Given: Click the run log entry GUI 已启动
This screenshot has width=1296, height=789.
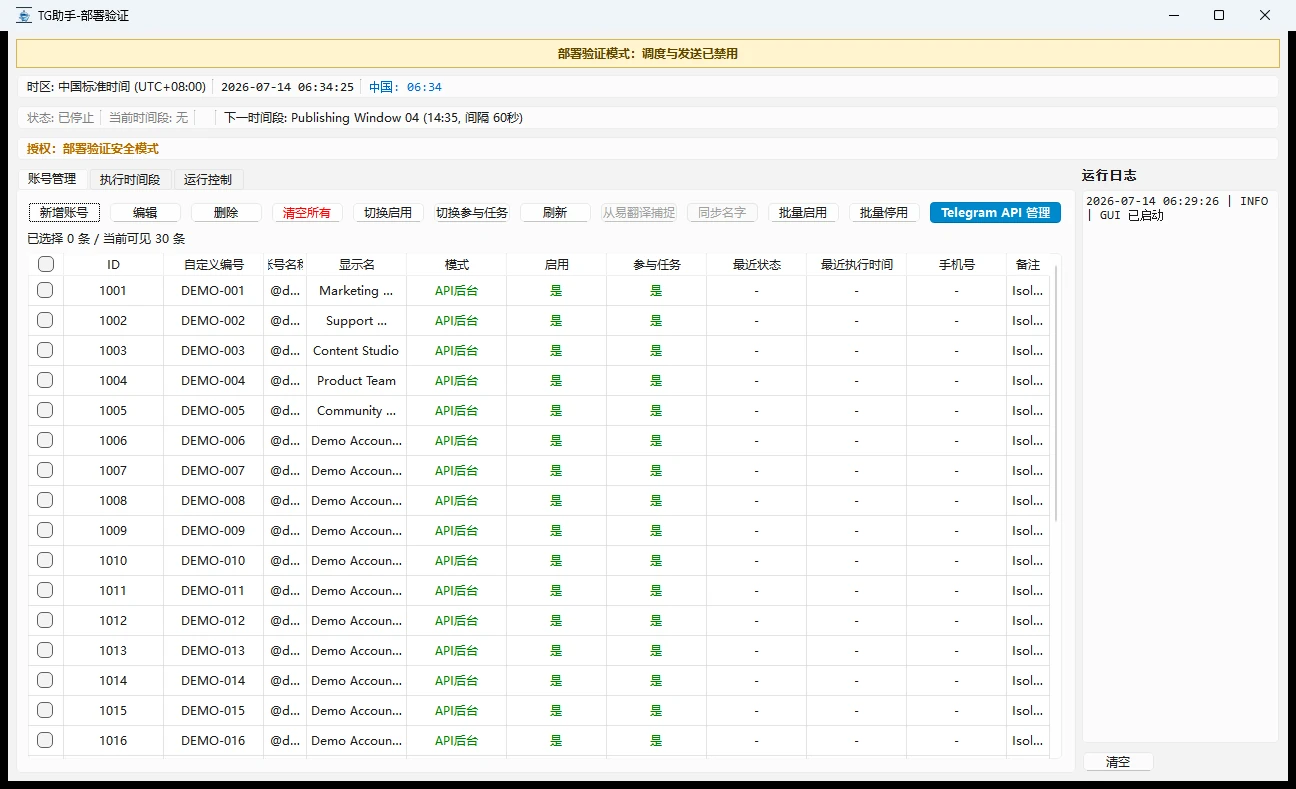Looking at the screenshot, I should tap(1176, 208).
